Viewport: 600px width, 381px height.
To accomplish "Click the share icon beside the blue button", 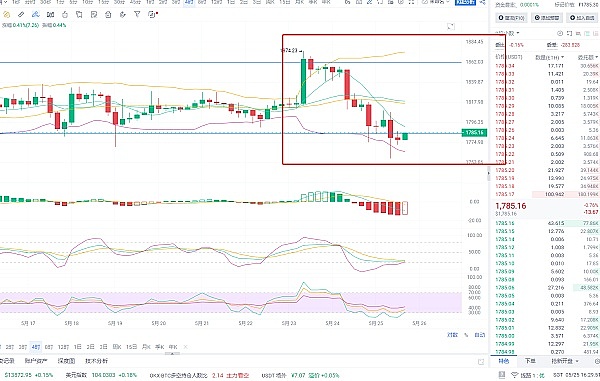I will click(x=483, y=2).
